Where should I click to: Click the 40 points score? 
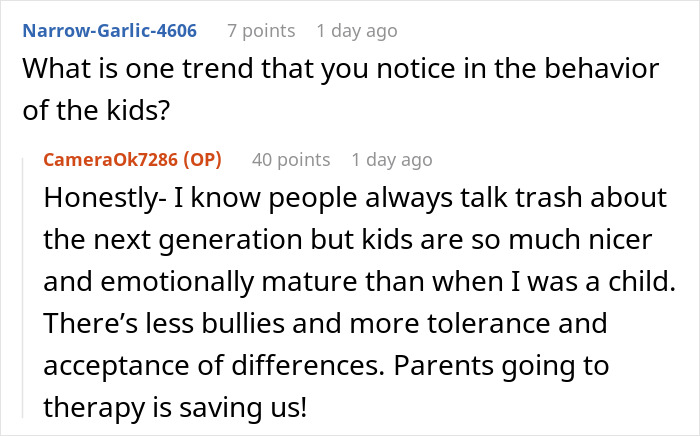pyautogui.click(x=290, y=159)
